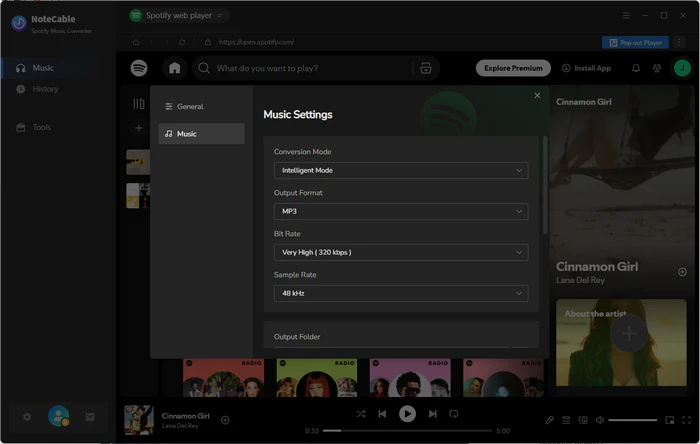
Task: Open the browser bar three-dot menu
Action: click(679, 42)
